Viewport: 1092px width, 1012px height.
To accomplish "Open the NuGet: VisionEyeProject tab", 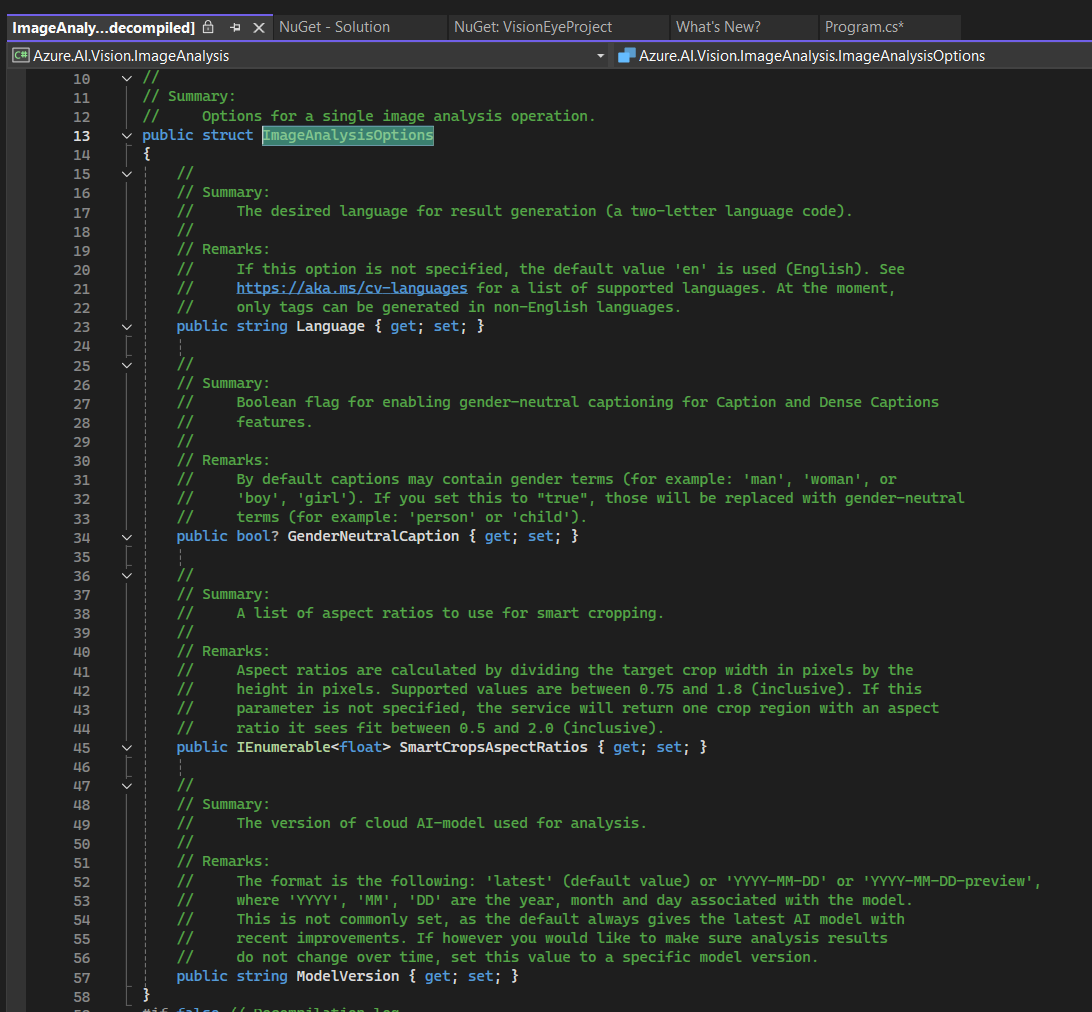I will click(533, 27).
